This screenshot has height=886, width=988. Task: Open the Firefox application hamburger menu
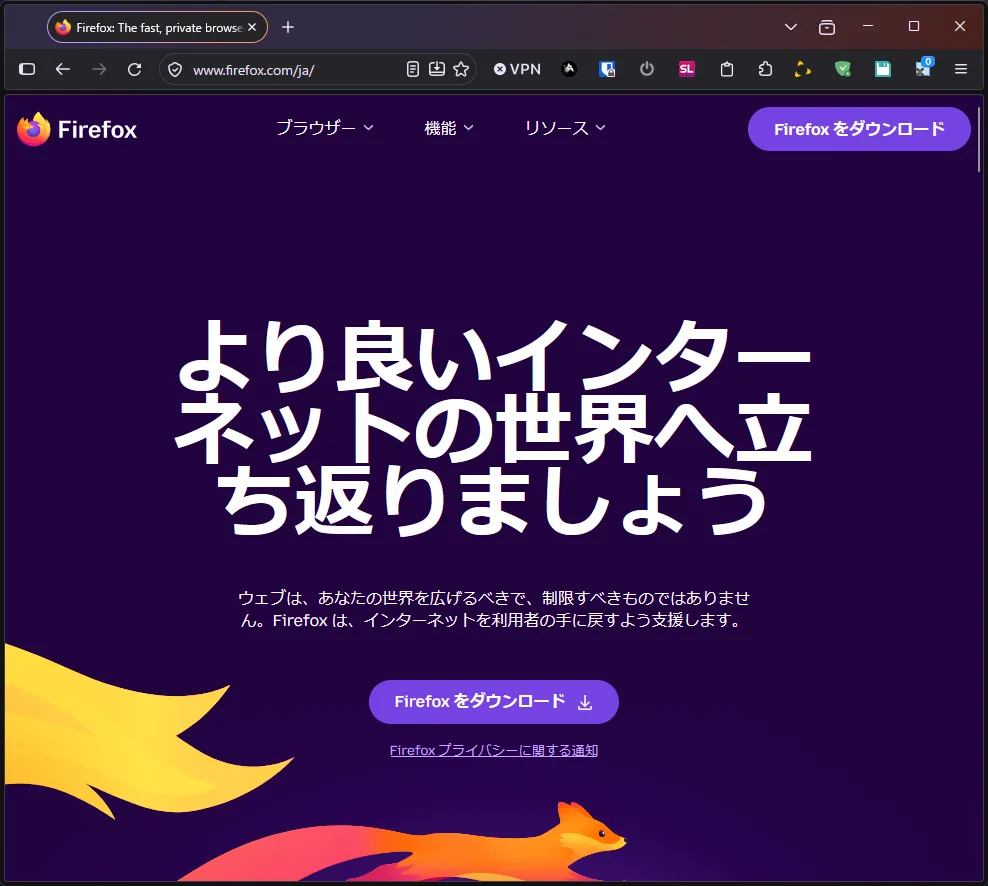961,69
